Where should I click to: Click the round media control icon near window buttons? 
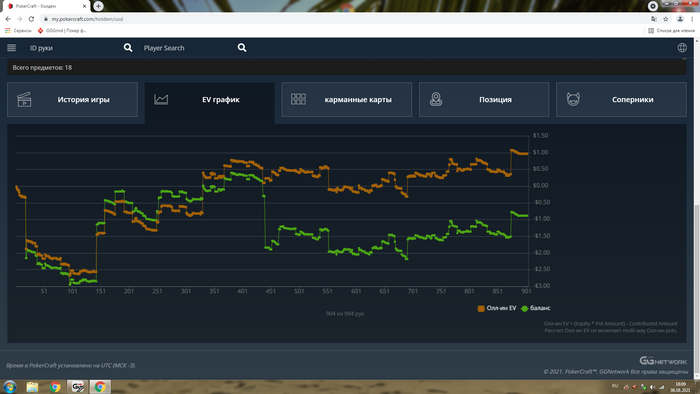click(x=653, y=6)
